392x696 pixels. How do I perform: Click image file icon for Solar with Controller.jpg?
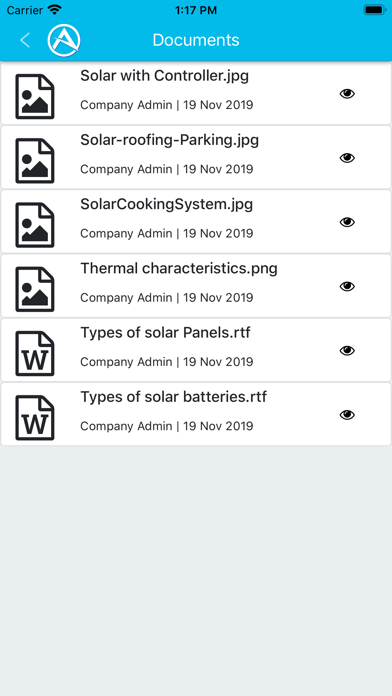(35, 96)
